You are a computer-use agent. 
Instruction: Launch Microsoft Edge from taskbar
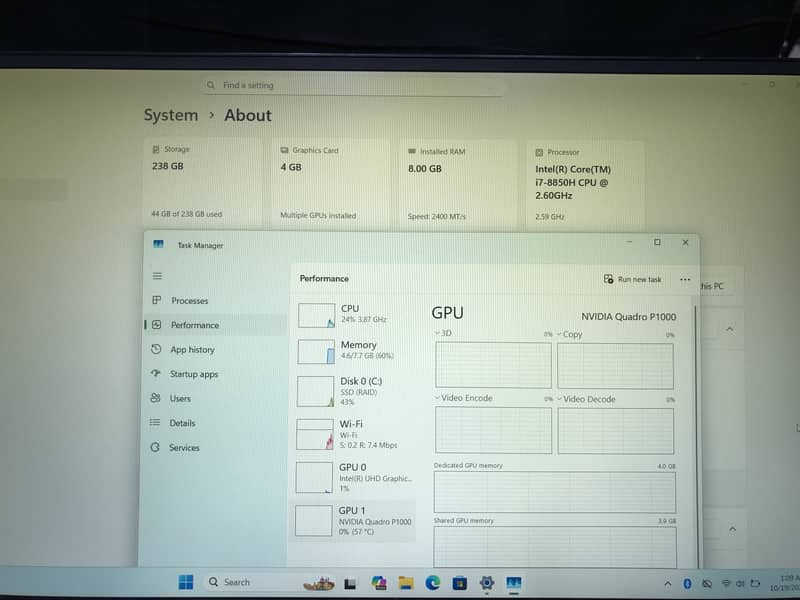click(433, 583)
